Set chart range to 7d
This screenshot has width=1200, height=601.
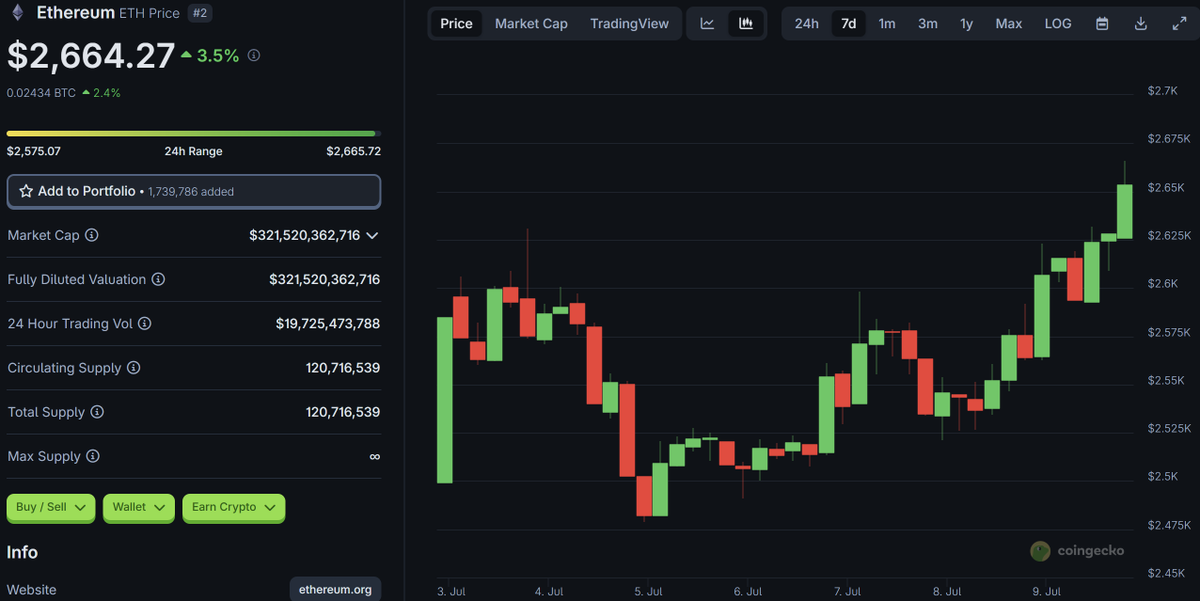pyautogui.click(x=848, y=23)
